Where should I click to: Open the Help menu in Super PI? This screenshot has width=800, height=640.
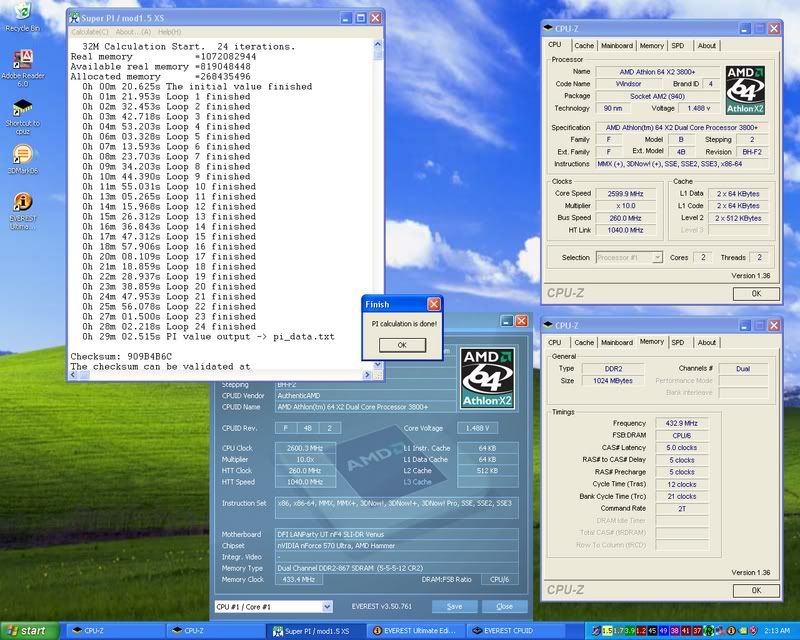pyautogui.click(x=169, y=32)
